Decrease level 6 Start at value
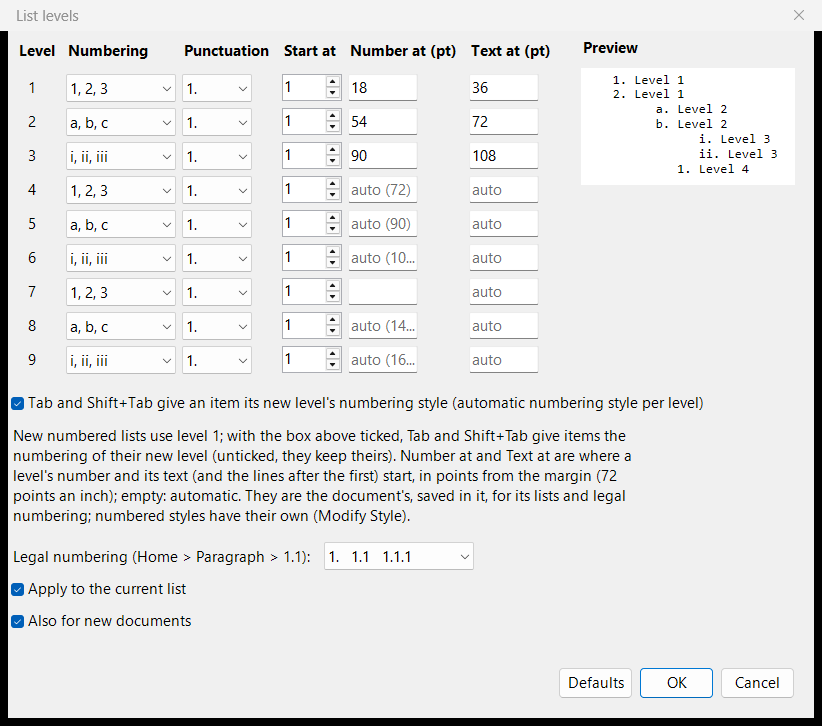 tap(332, 264)
